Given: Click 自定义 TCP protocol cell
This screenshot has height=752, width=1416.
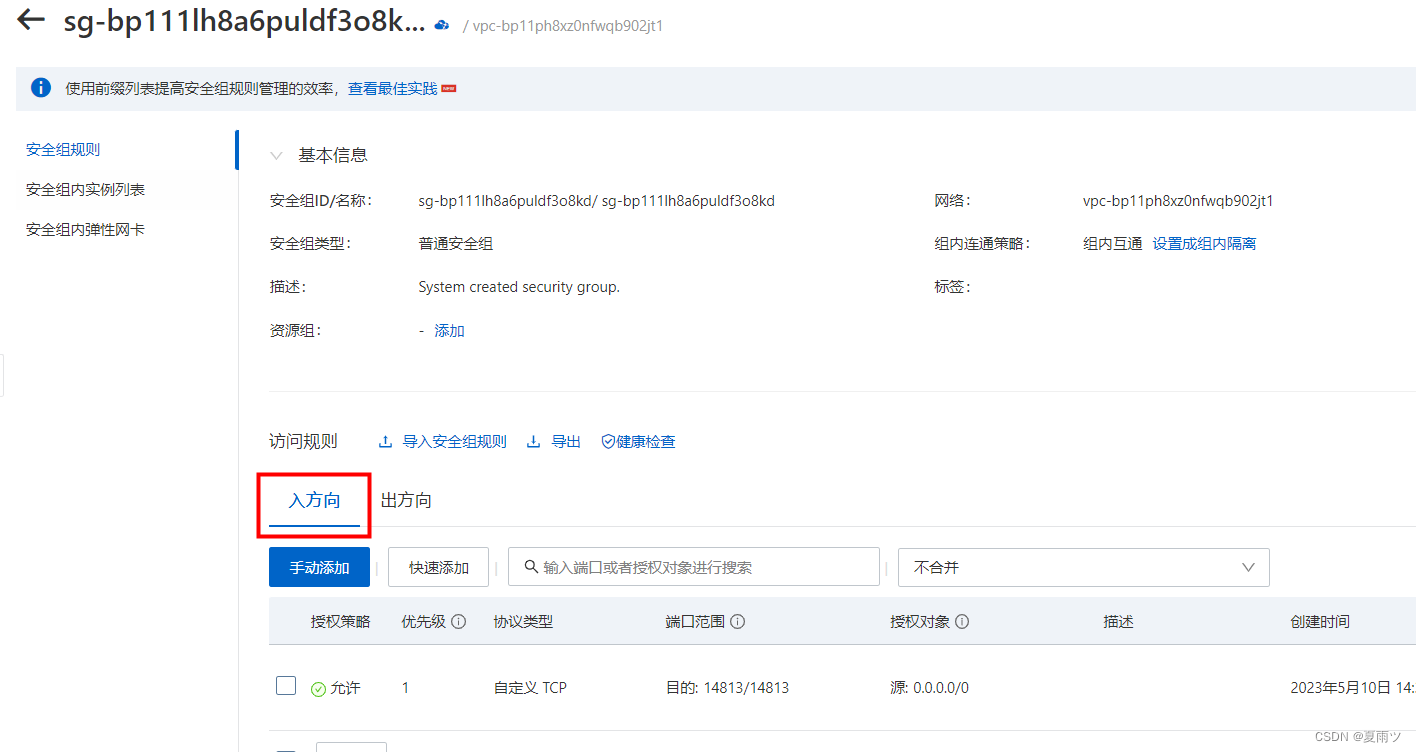Looking at the screenshot, I should 530,688.
